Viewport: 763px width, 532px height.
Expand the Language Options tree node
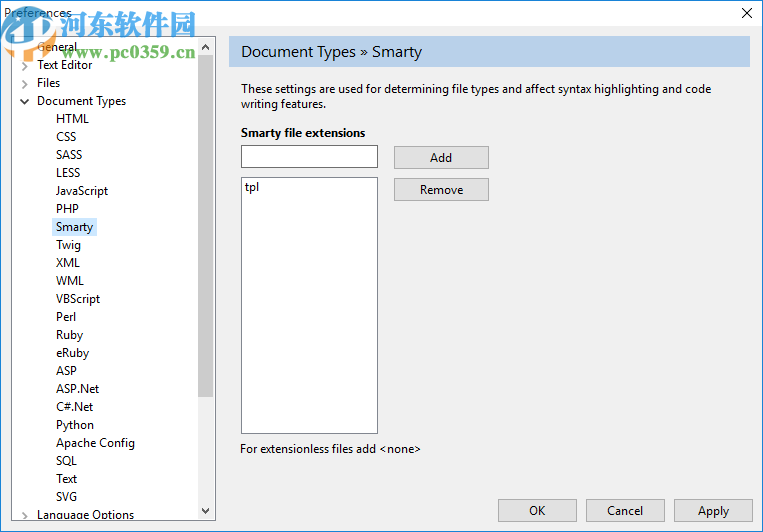[x=25, y=516]
